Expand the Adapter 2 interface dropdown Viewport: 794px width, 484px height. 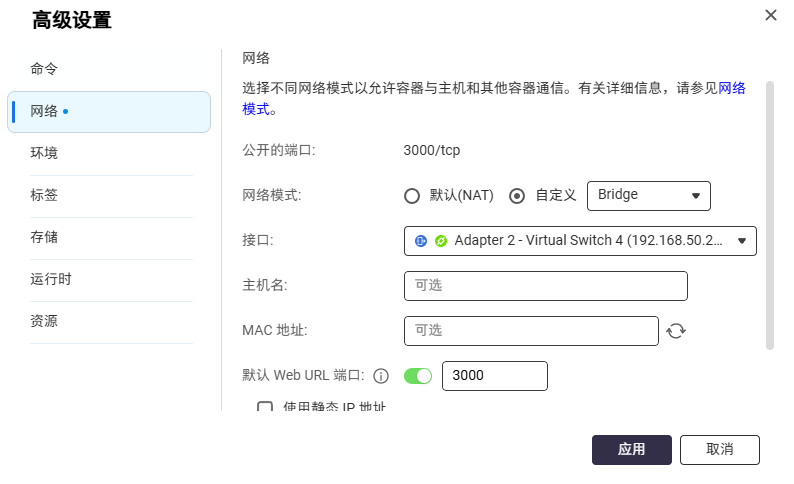pos(580,241)
